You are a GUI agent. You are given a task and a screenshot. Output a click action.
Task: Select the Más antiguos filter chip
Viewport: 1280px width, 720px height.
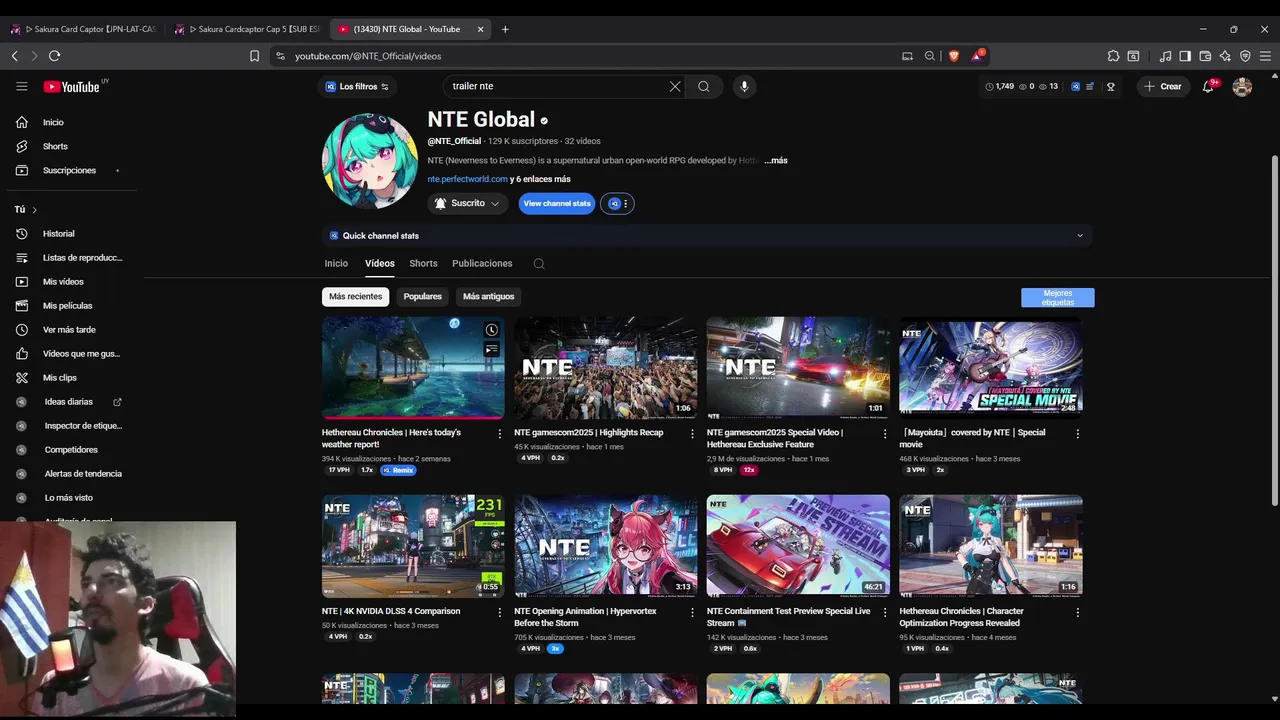[x=488, y=296]
